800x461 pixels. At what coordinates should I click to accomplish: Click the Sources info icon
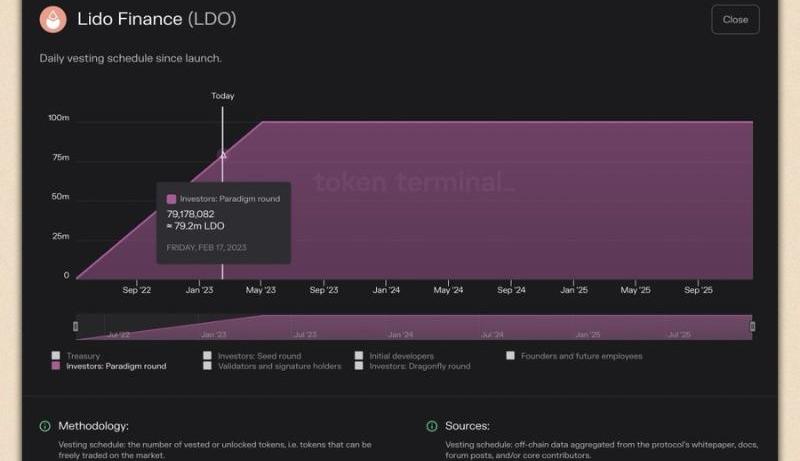pyautogui.click(x=432, y=426)
